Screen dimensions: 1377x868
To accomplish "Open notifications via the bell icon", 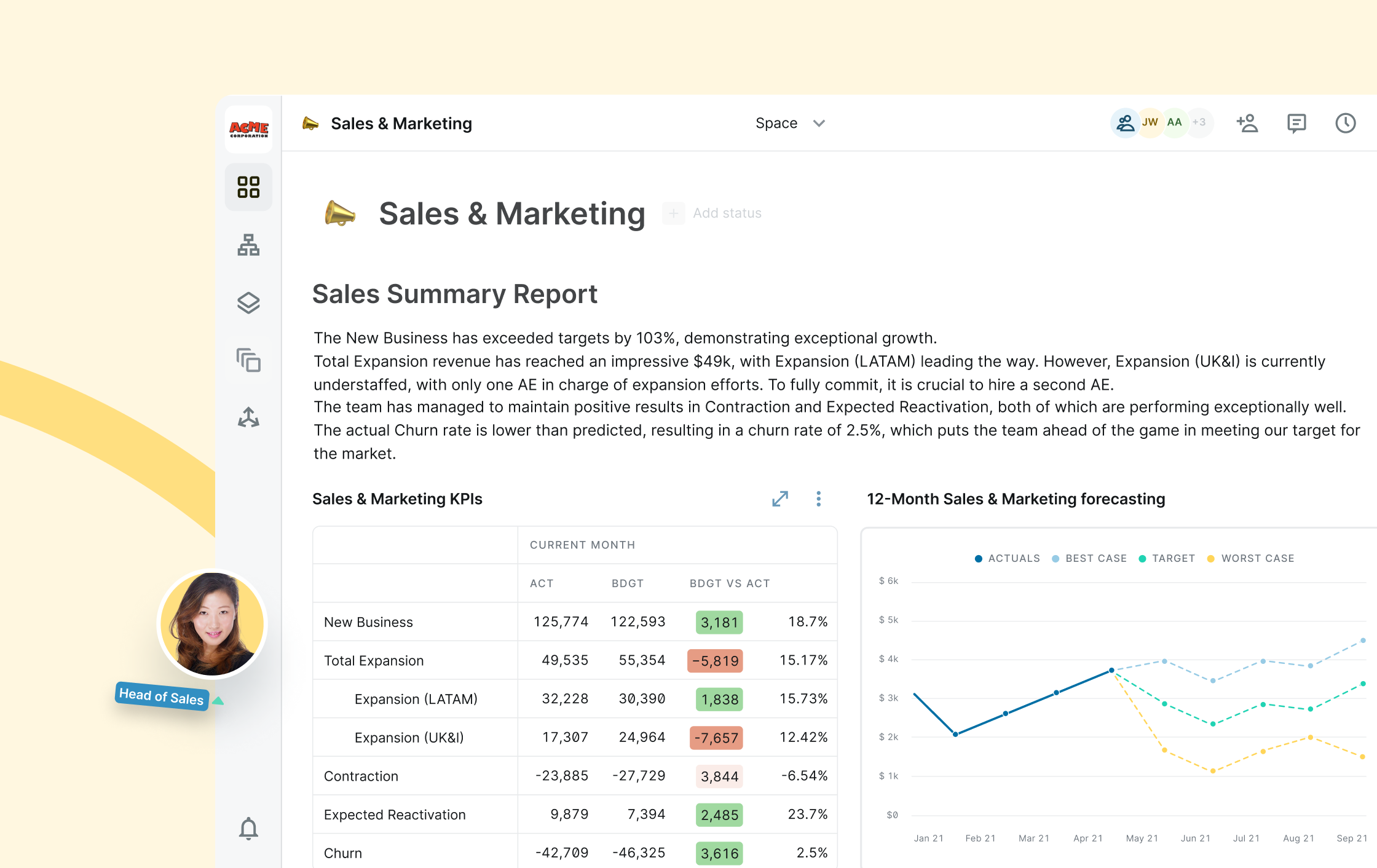I will (x=248, y=829).
